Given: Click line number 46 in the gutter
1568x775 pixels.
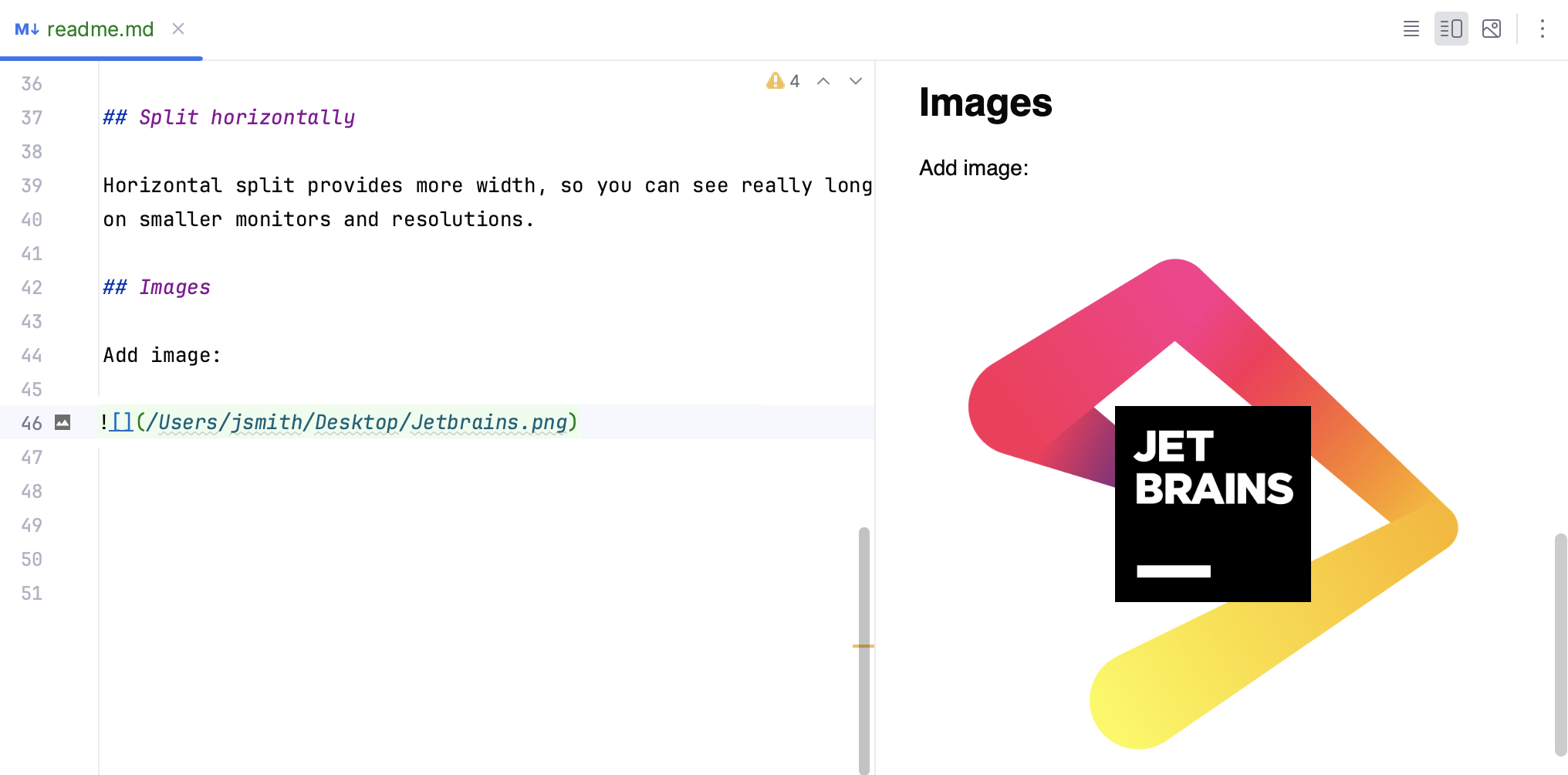Looking at the screenshot, I should [32, 422].
